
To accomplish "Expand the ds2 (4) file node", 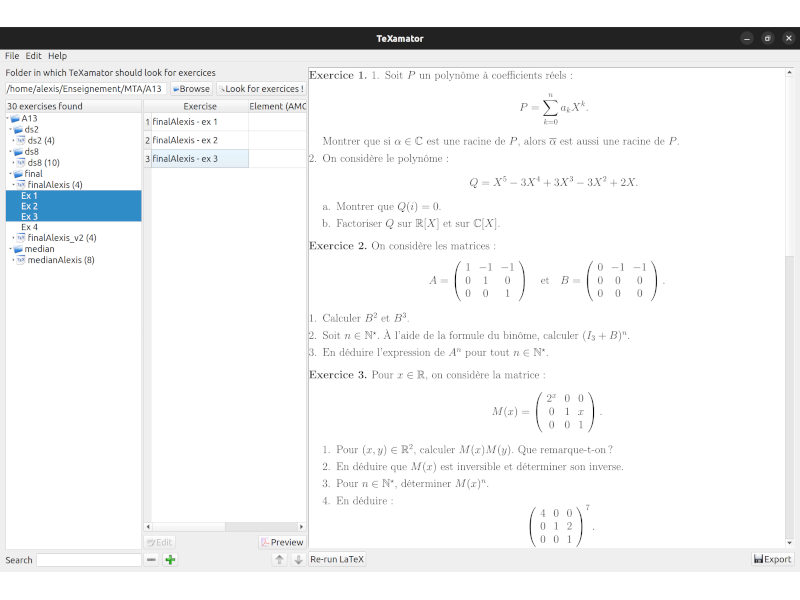I will pyautogui.click(x=14, y=140).
